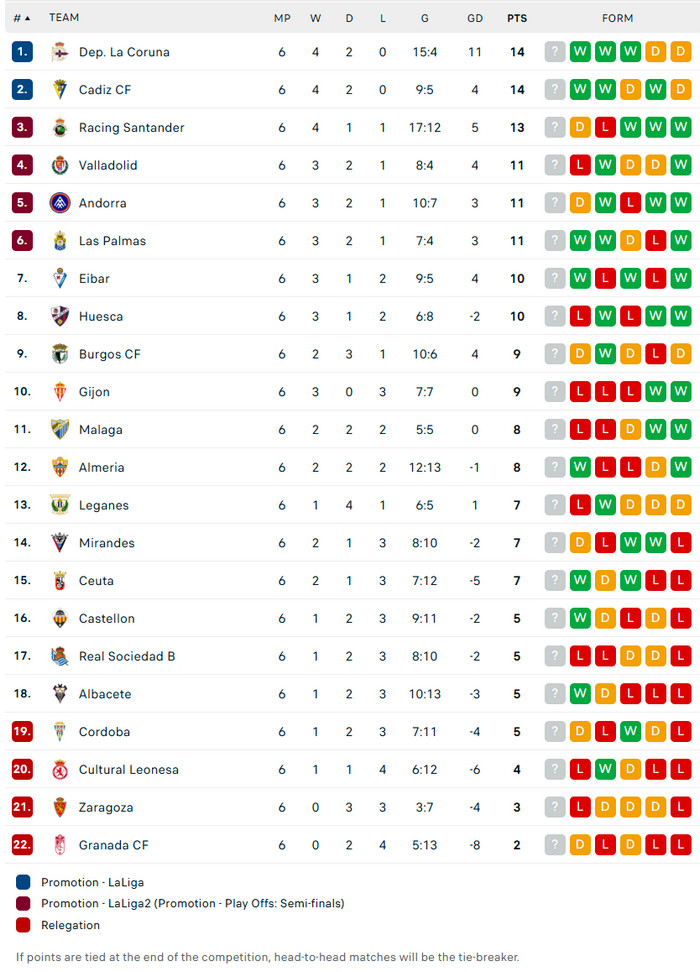Click the GD column header

click(x=475, y=18)
